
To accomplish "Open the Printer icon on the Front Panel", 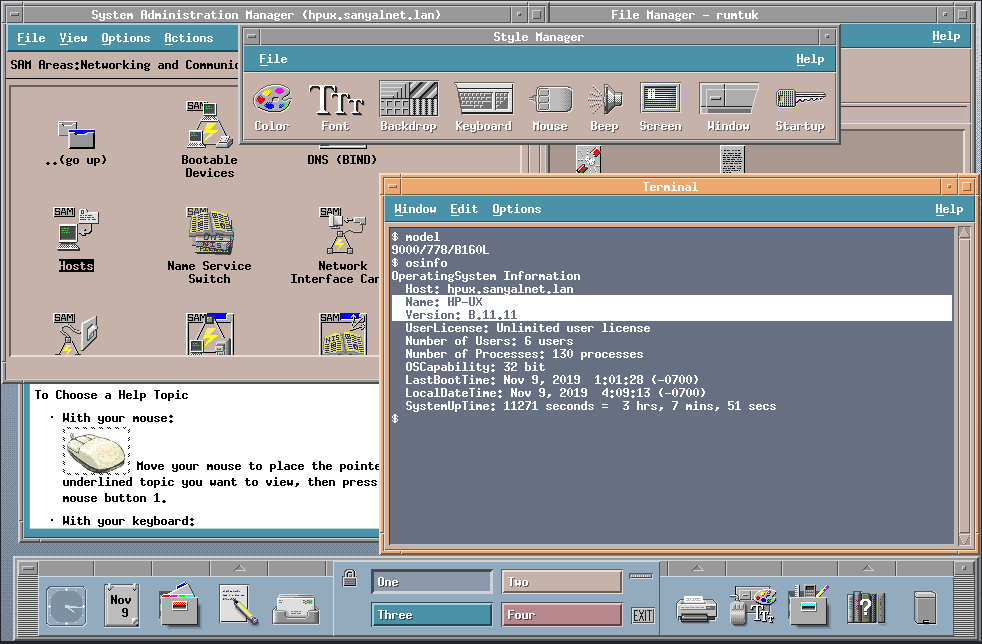I will click(695, 608).
